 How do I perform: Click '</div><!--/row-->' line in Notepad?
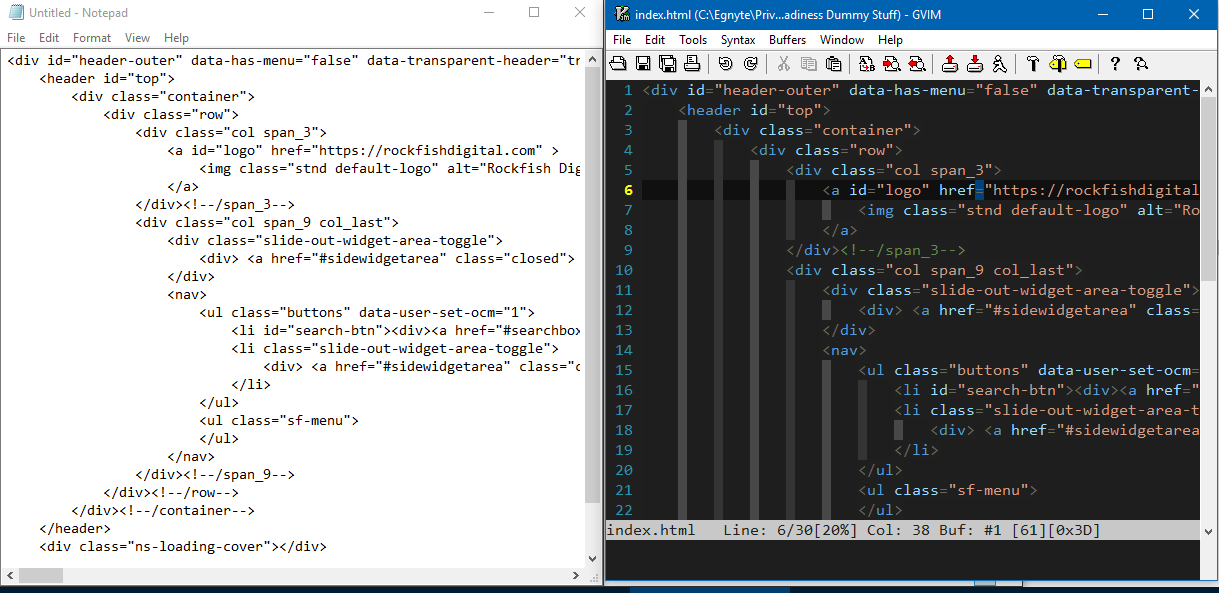coord(171,492)
